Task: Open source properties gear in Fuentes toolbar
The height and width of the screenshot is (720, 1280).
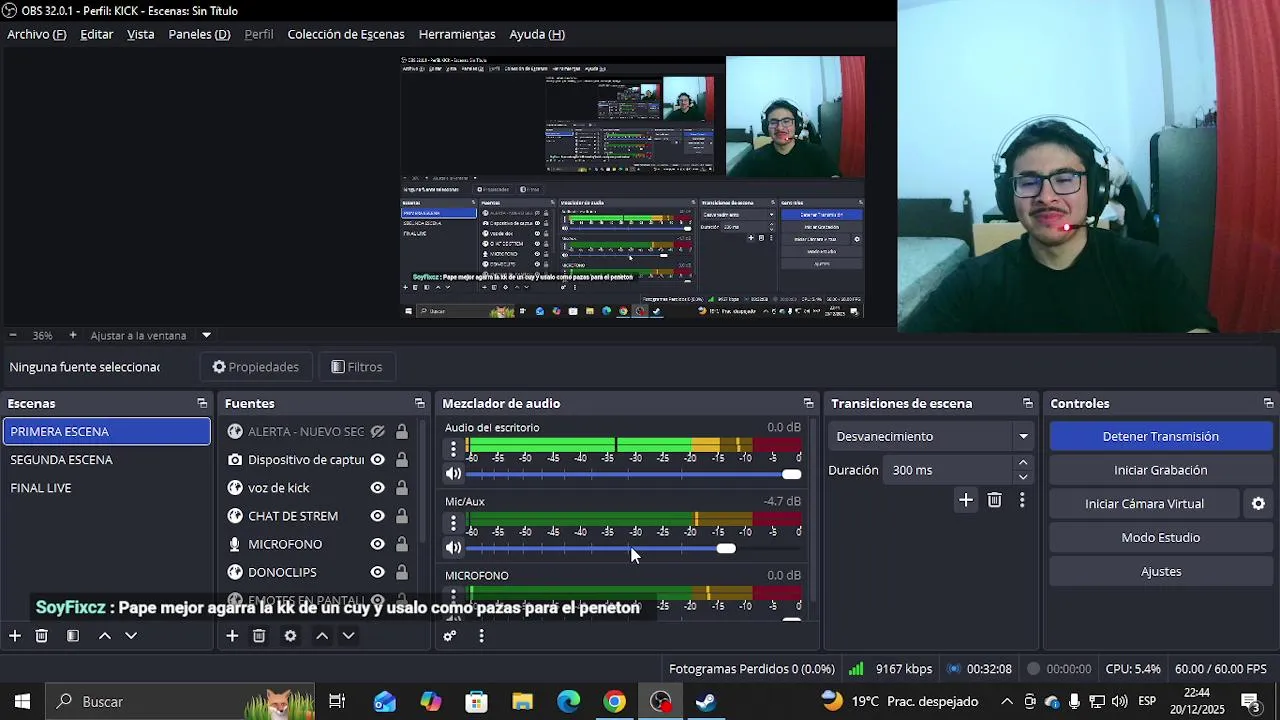Action: (290, 636)
